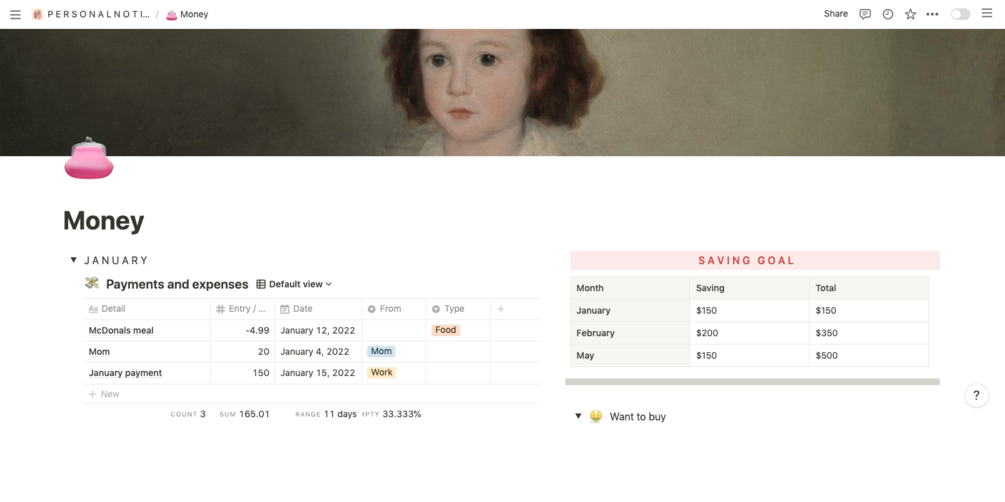The width and height of the screenshot is (1005, 502).
Task: Click the Total header cell
Action: [x=868, y=288]
